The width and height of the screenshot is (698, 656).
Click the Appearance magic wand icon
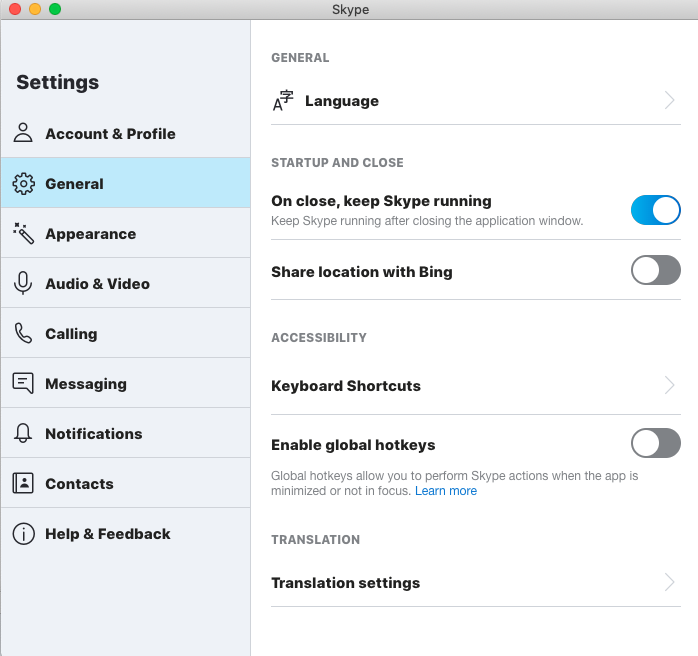23,233
